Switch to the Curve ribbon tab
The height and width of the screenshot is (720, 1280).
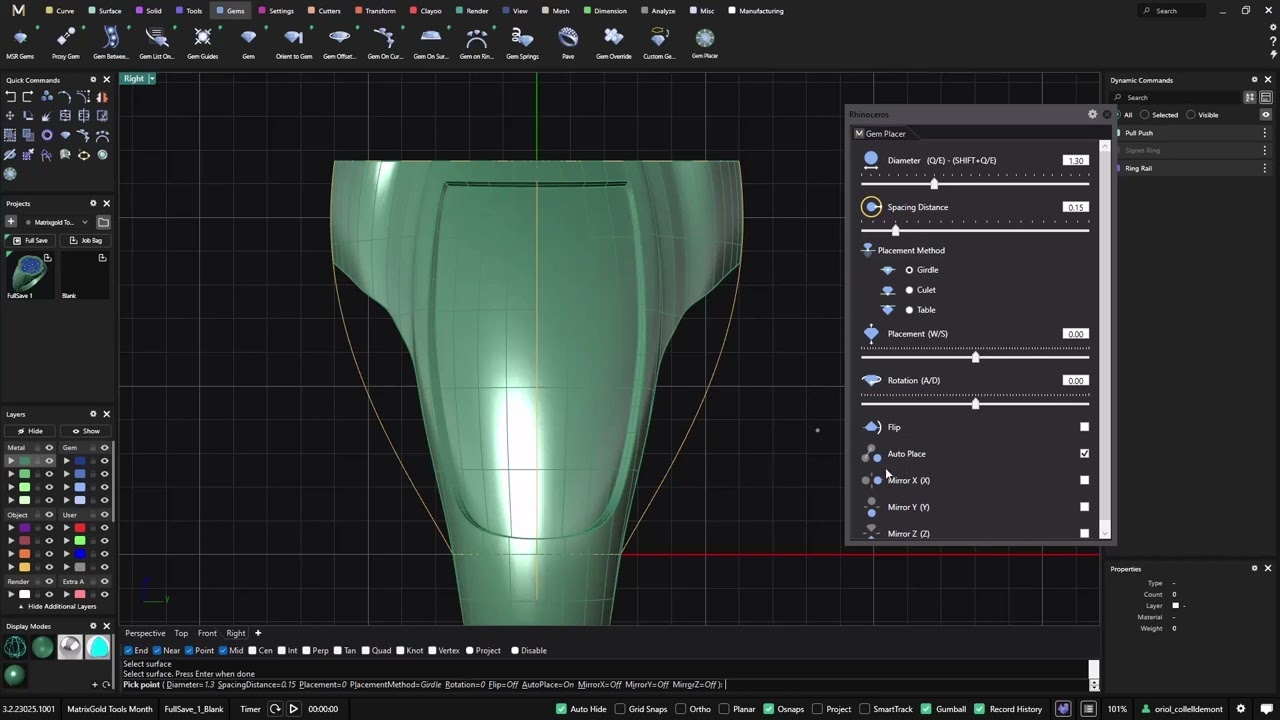coord(60,11)
